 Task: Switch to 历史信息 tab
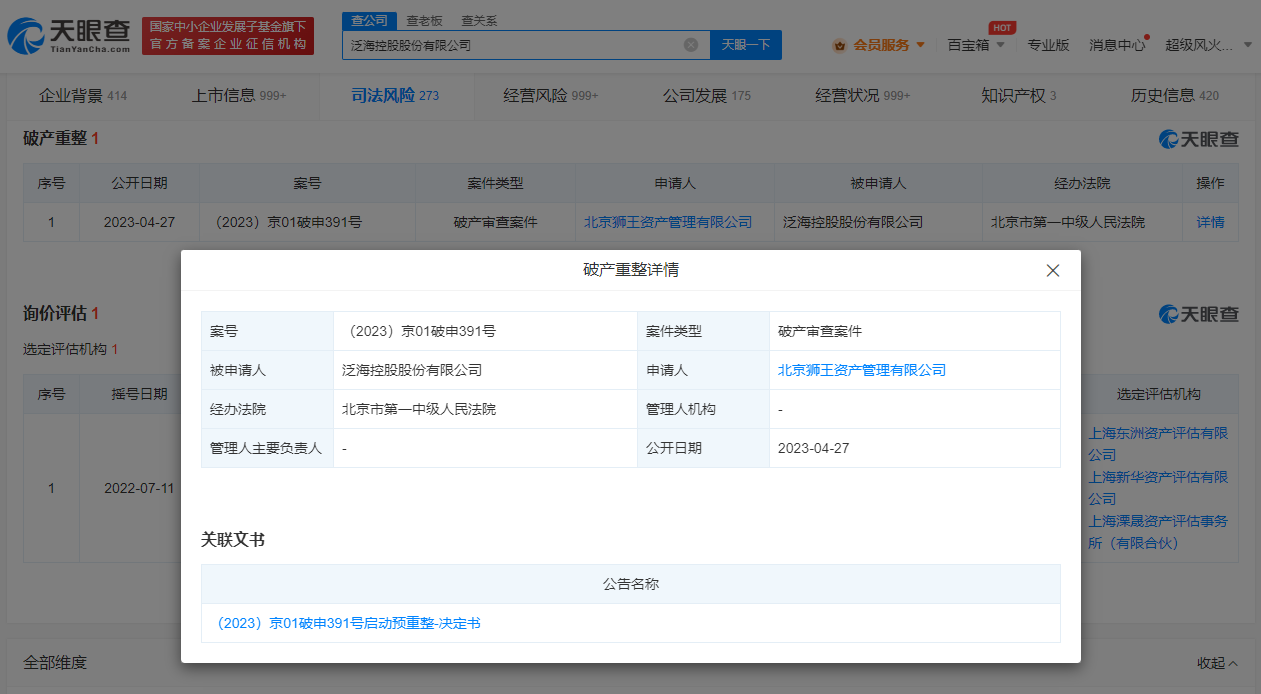click(1175, 96)
